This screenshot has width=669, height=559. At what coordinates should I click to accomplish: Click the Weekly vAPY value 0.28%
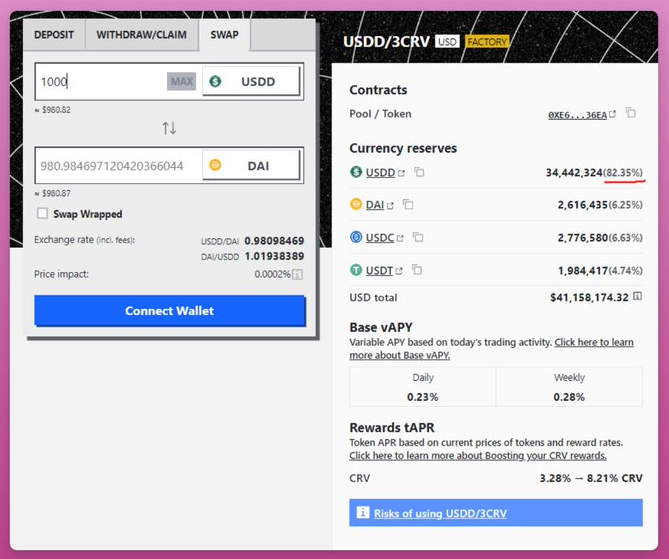(x=569, y=397)
